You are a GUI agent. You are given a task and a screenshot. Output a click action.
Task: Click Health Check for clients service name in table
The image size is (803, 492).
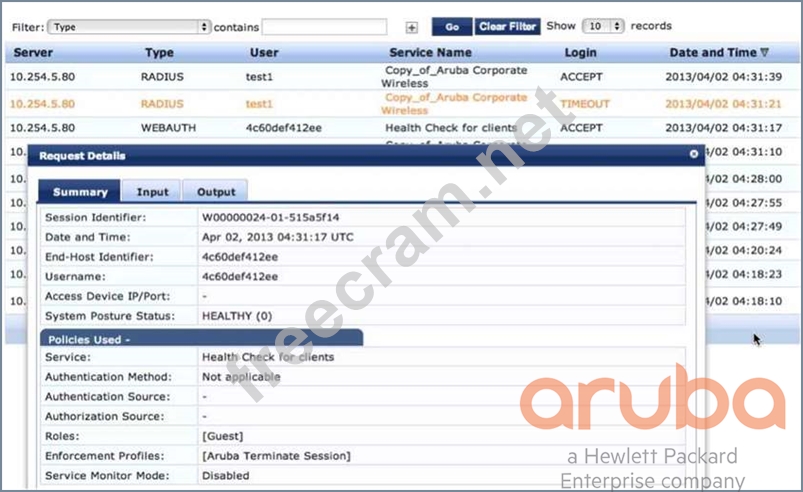[451, 128]
